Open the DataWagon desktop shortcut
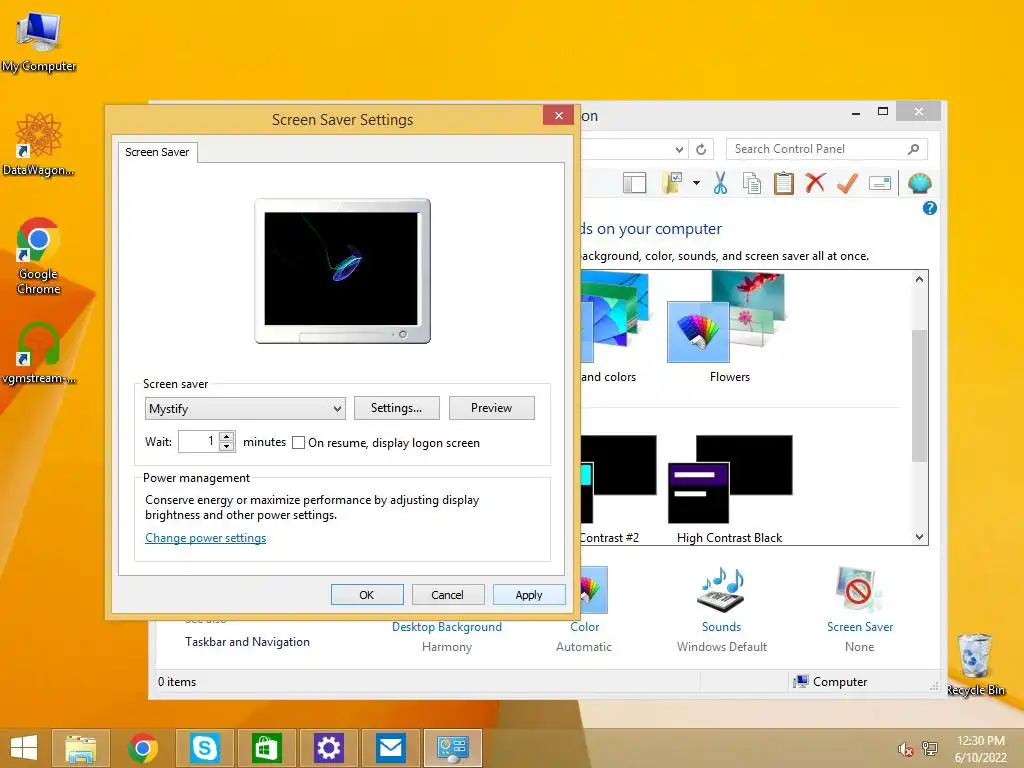The width and height of the screenshot is (1024, 768). 39,144
